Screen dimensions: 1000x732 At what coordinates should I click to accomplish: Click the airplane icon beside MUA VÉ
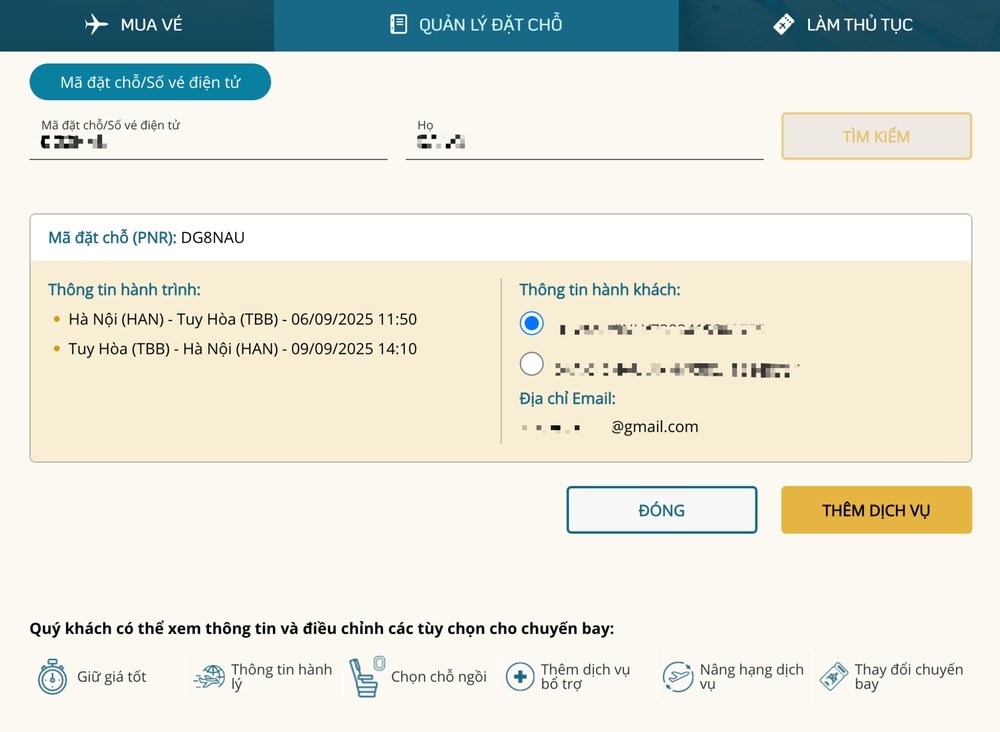coord(96,24)
